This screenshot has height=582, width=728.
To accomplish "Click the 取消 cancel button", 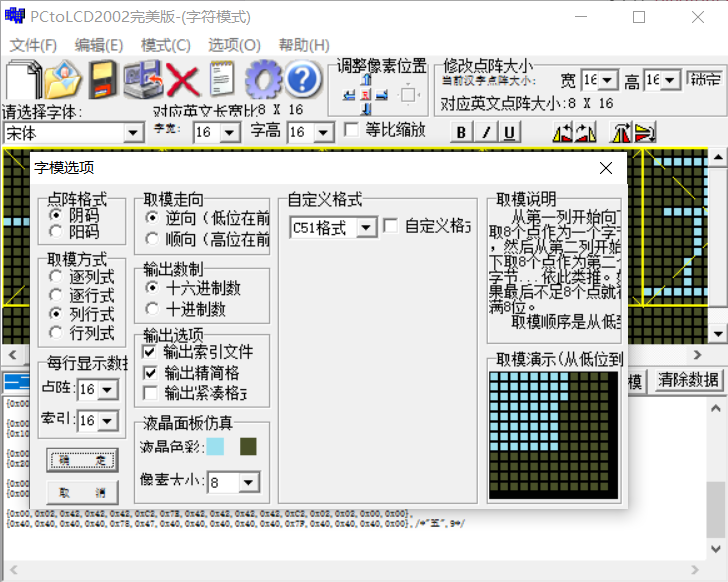I will click(82, 492).
